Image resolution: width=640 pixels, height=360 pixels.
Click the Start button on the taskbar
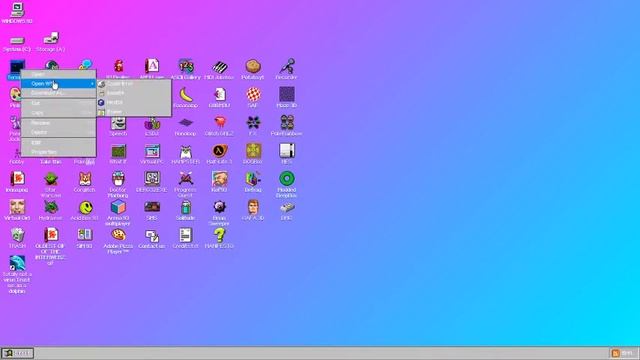coord(17,353)
